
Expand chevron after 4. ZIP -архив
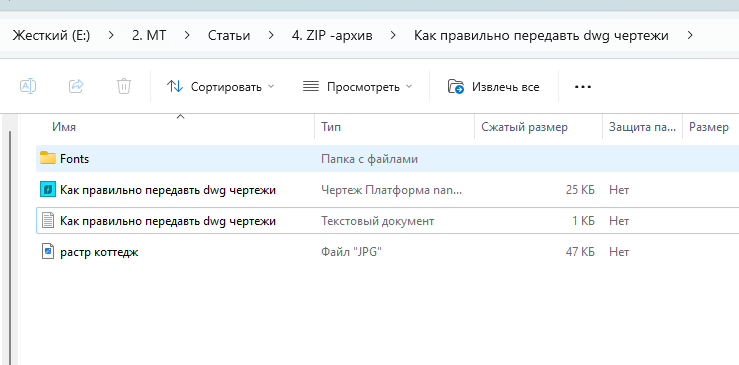[x=394, y=35]
